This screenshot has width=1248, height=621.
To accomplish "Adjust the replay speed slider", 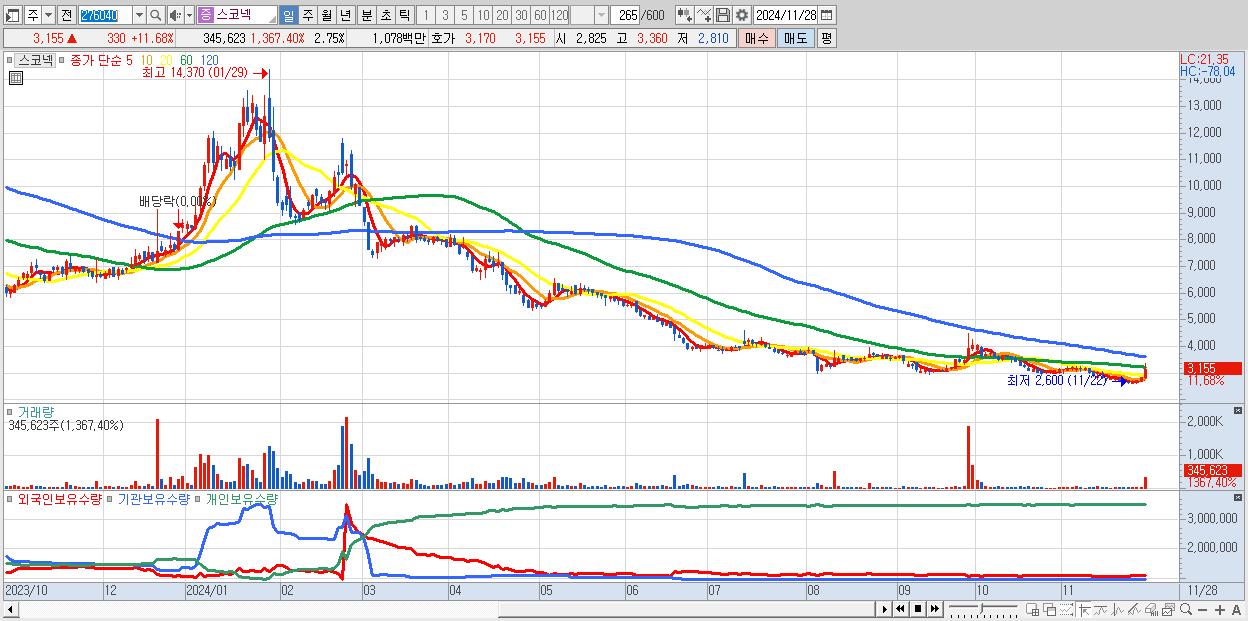I will (983, 609).
